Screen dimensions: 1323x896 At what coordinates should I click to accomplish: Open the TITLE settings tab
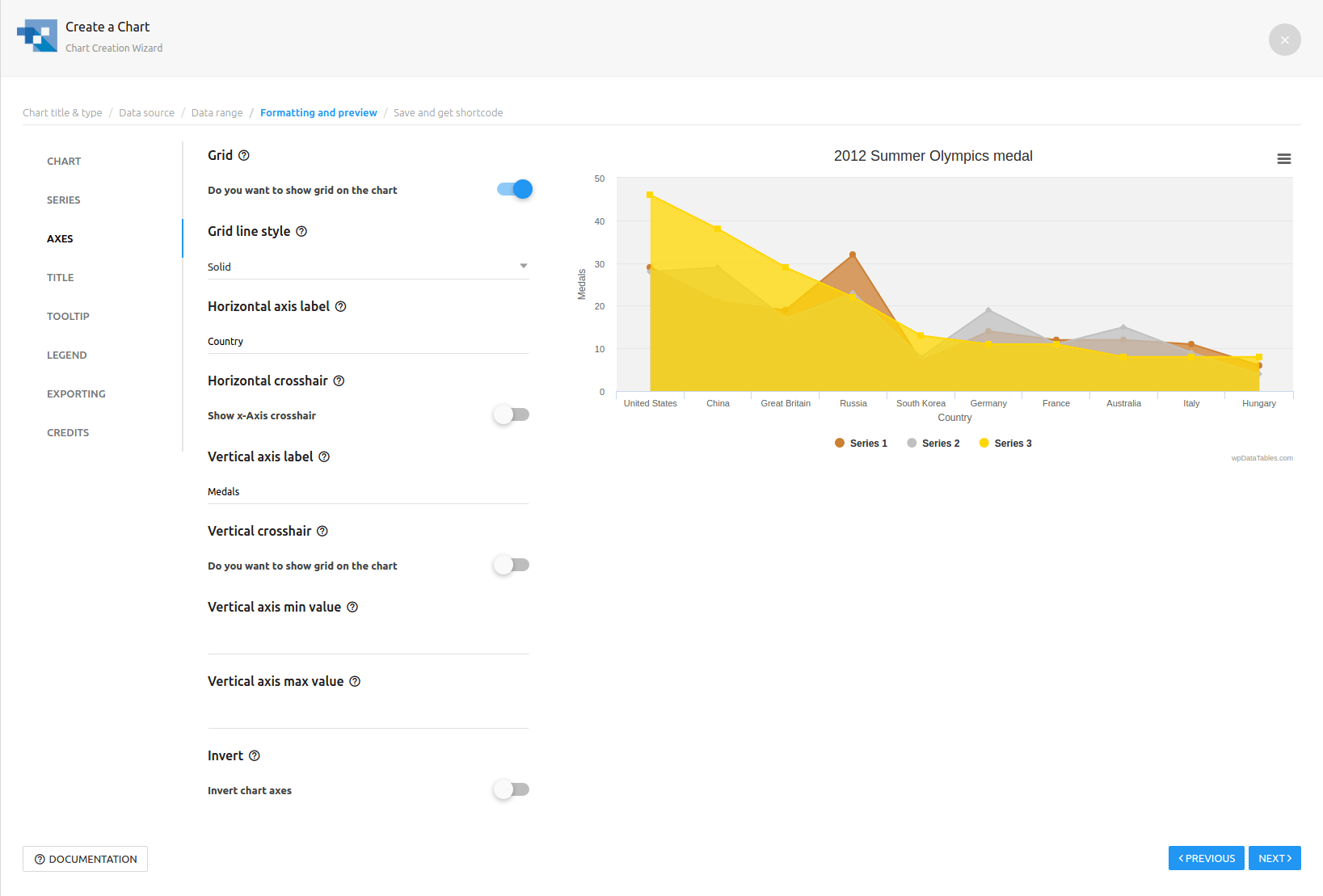point(61,277)
